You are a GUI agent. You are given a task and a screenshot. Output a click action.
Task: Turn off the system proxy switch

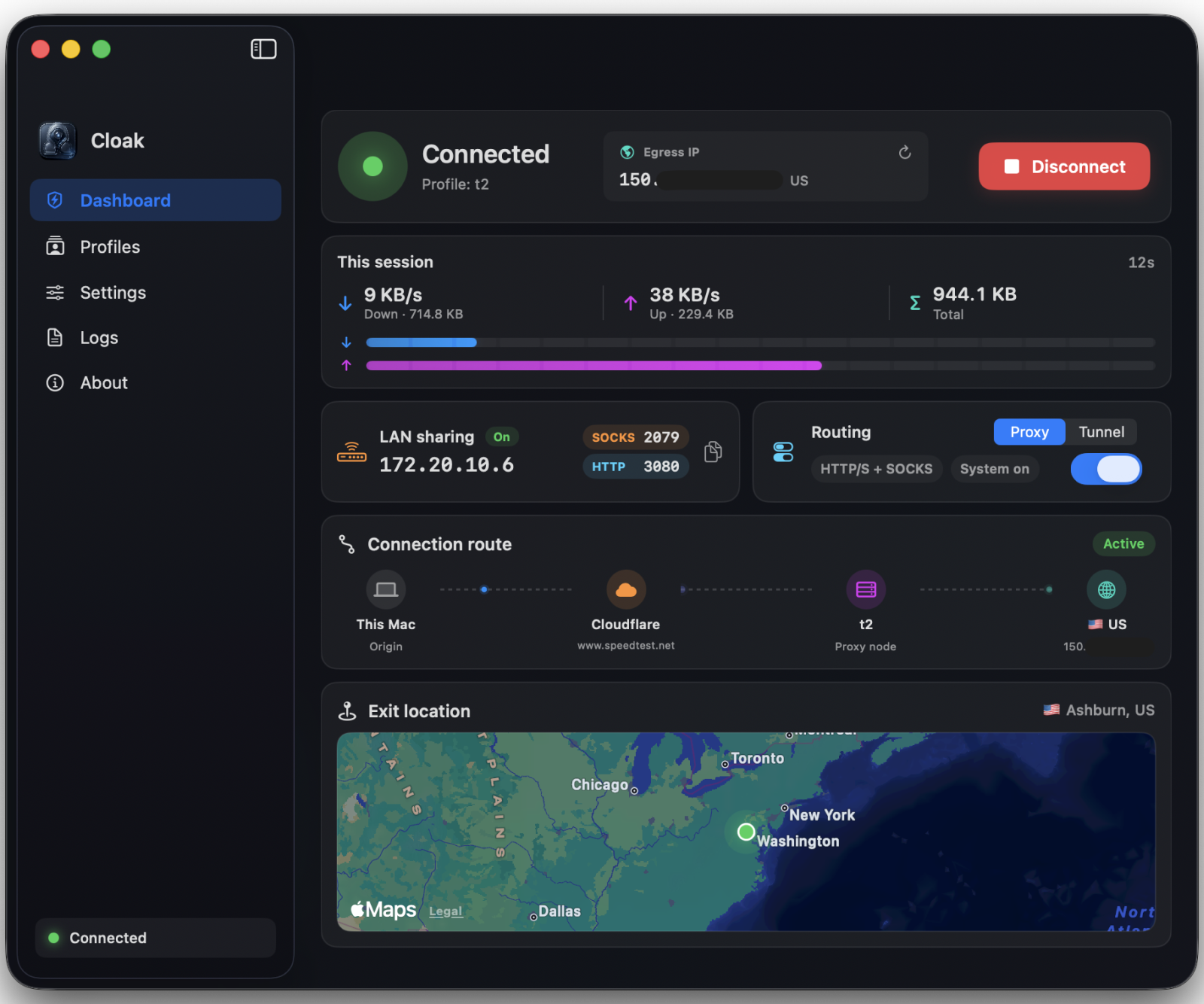1105,469
